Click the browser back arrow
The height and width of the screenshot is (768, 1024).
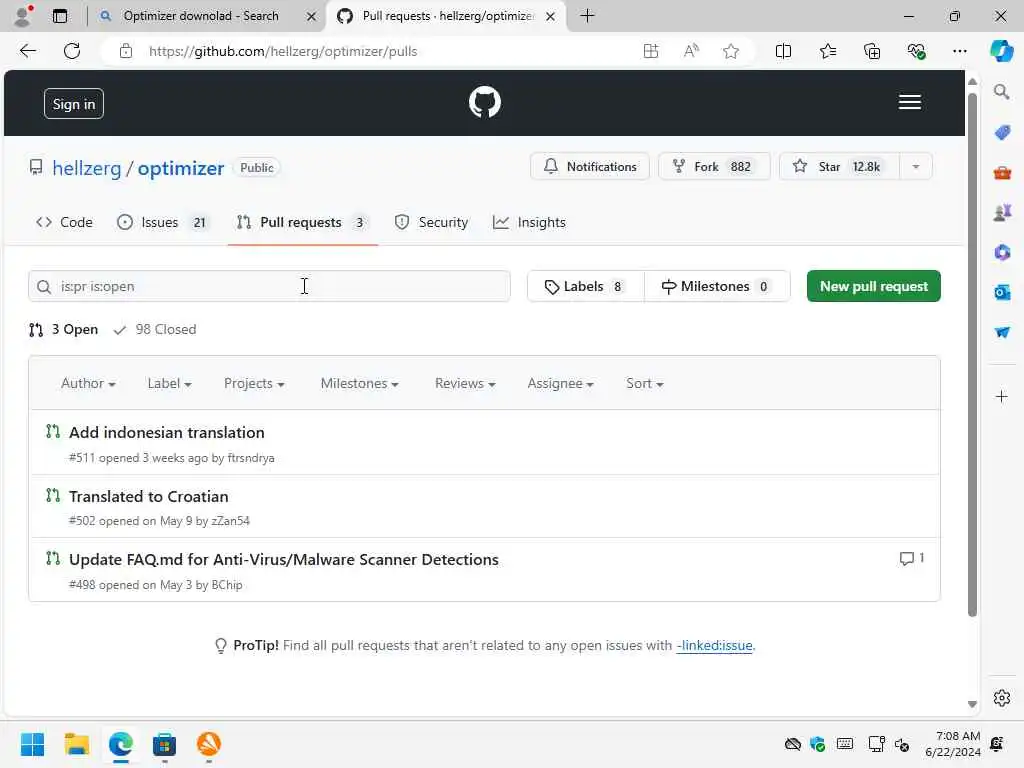[27, 51]
